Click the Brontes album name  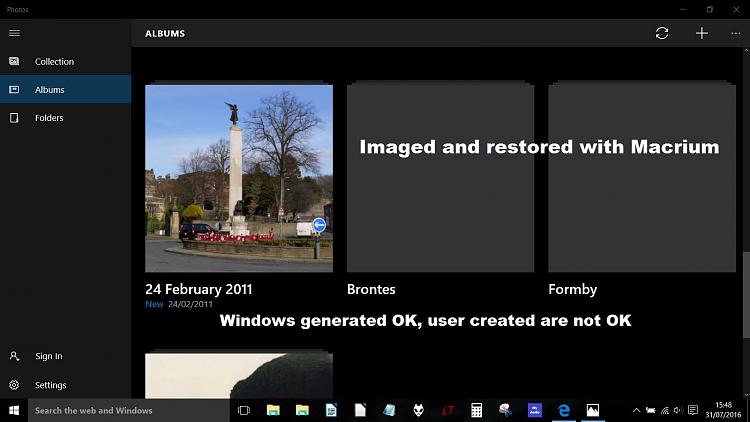tap(371, 289)
